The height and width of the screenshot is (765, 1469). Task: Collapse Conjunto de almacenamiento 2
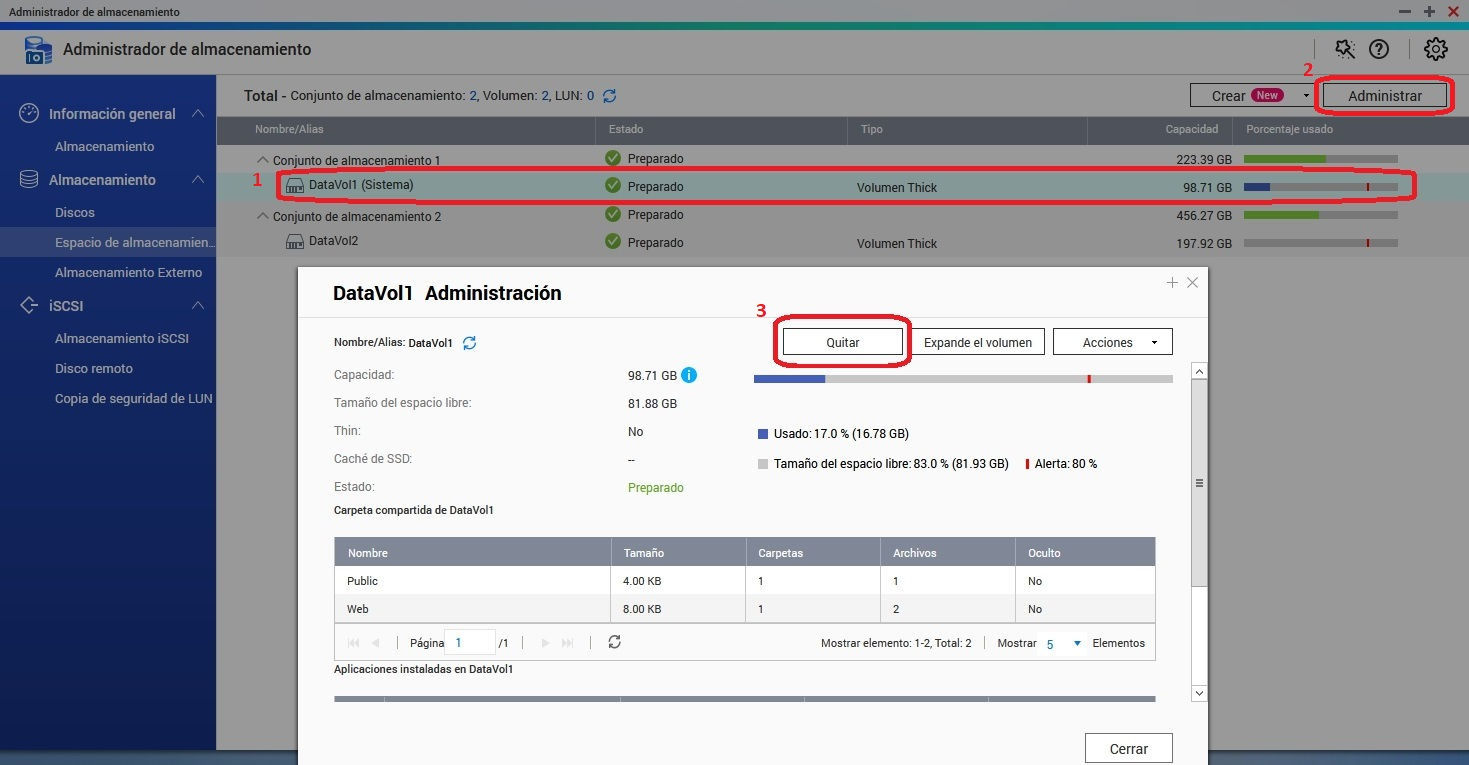pyautogui.click(x=263, y=216)
